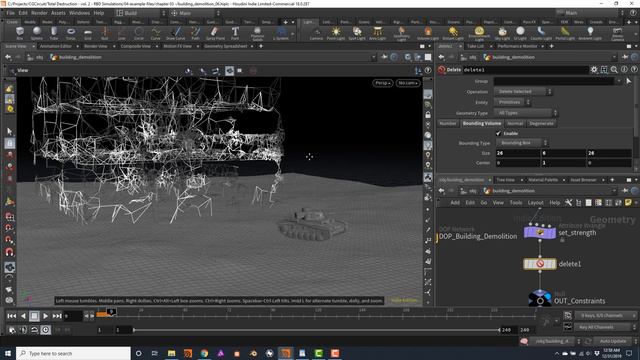Screen dimensions: 640x360
Task: Switch to the Number tab
Action: [x=448, y=123]
